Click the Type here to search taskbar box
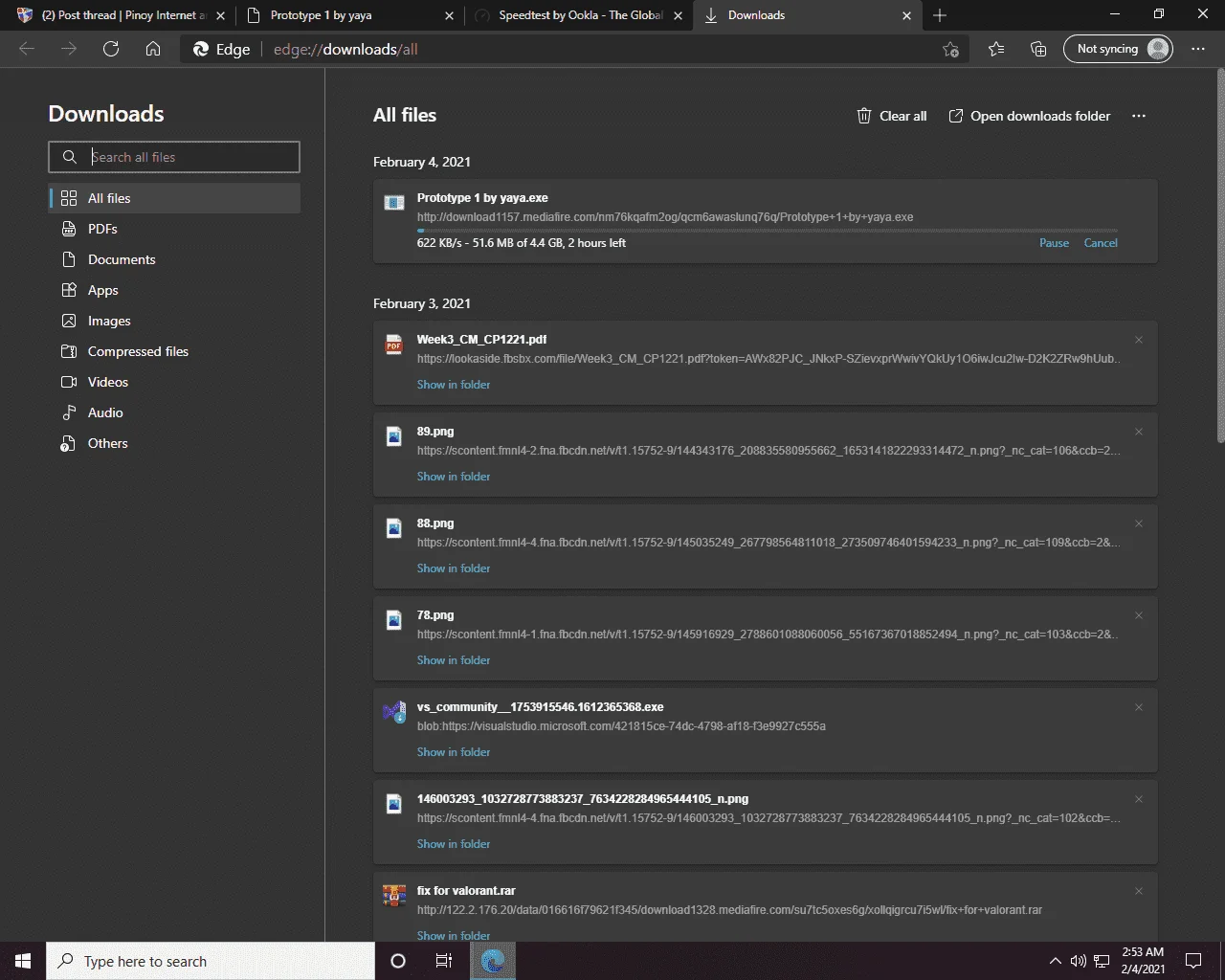 click(x=211, y=961)
